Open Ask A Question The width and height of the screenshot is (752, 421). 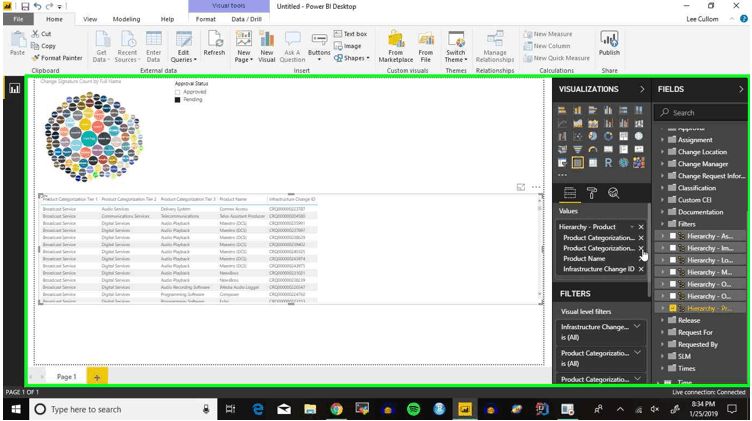(292, 47)
